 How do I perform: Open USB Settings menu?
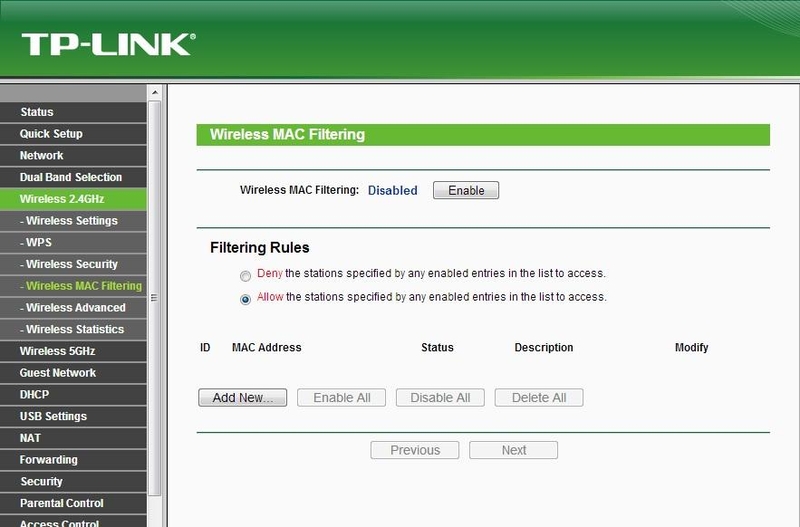click(x=73, y=416)
